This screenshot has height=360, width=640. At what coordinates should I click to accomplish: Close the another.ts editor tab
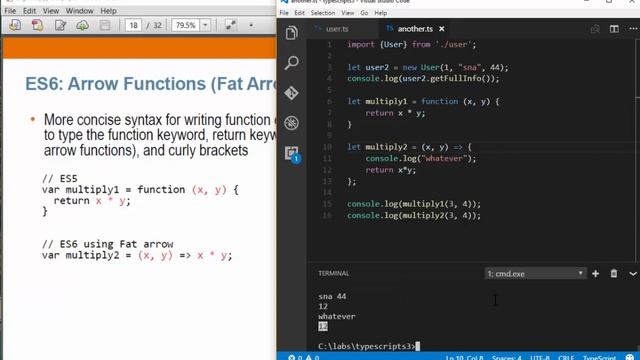pyautogui.click(x=442, y=29)
